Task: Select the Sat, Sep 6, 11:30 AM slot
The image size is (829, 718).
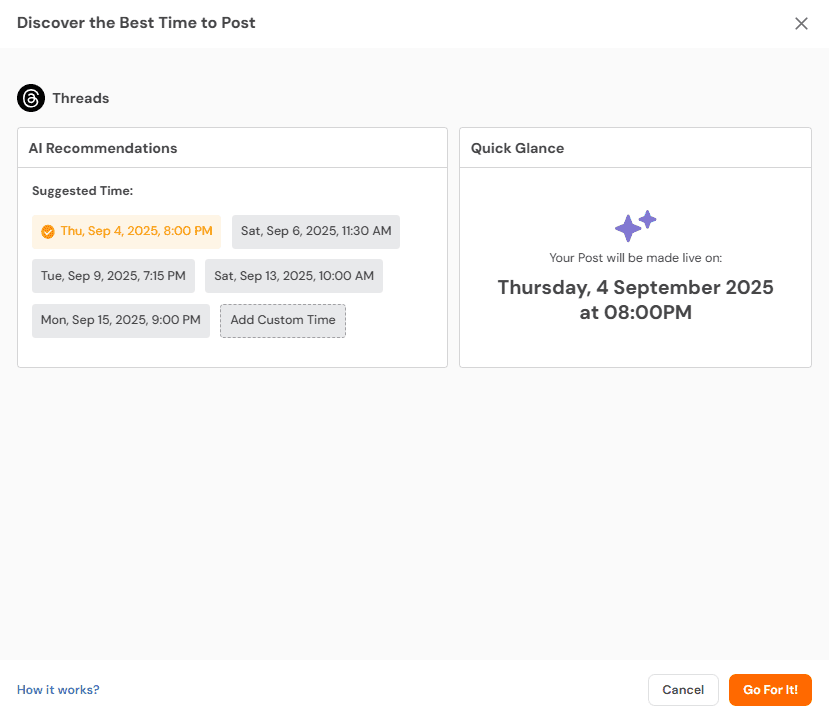Action: tap(315, 231)
